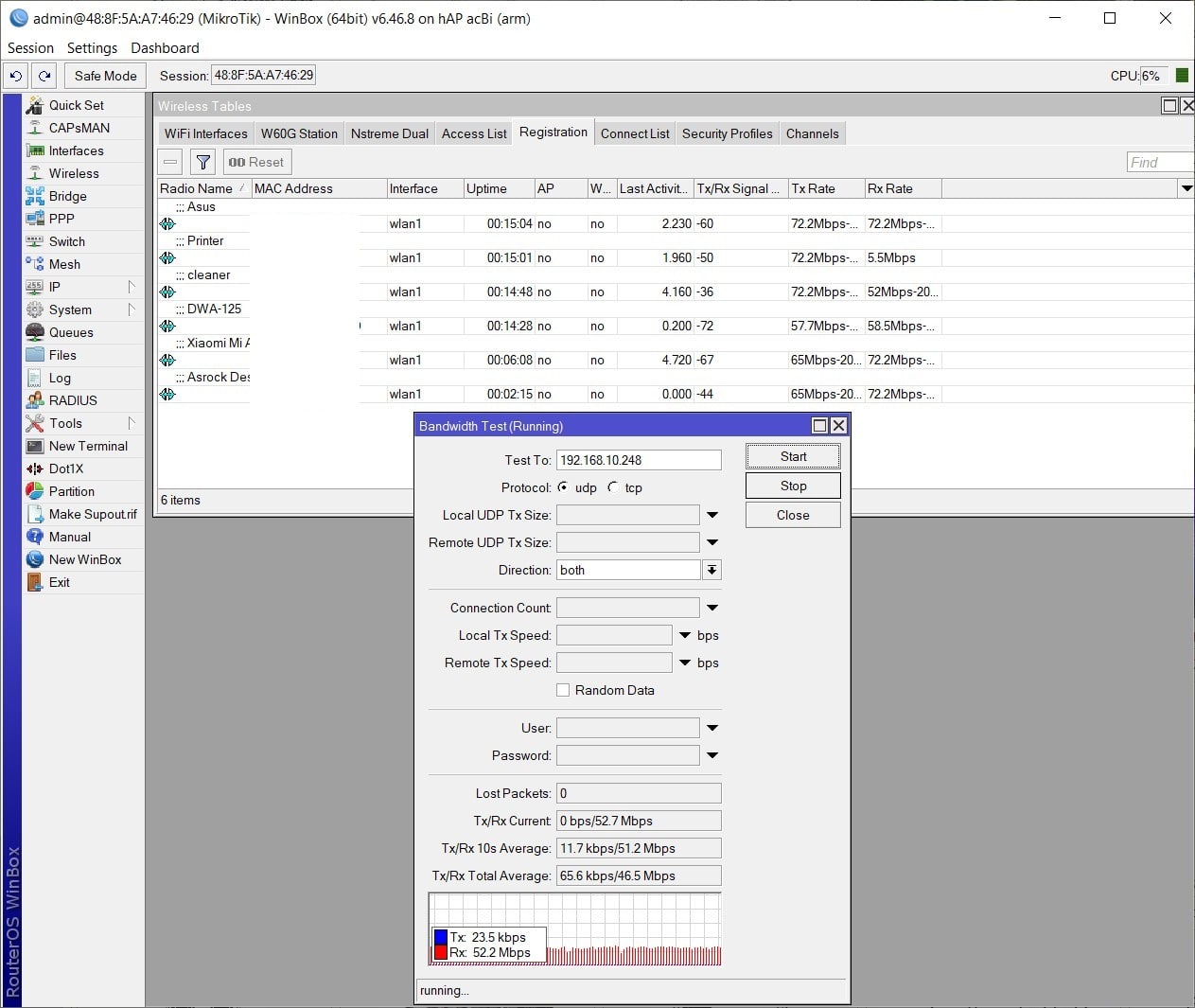Click the Find search field

[1160, 162]
